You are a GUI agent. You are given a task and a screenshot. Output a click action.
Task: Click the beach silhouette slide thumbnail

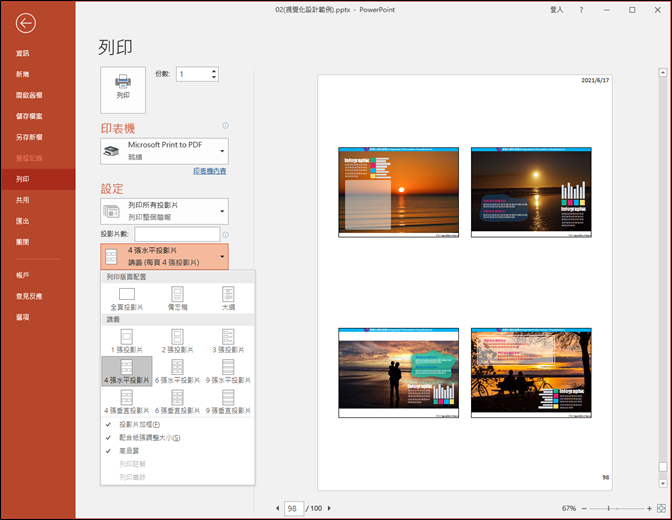click(x=399, y=373)
